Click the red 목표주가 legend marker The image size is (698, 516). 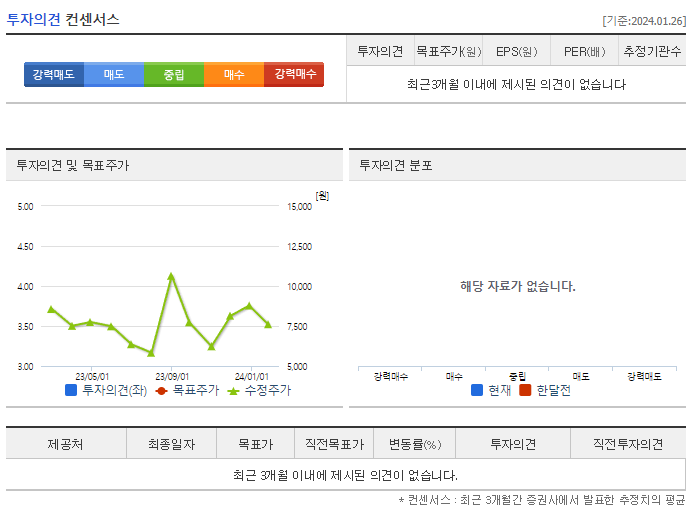click(161, 390)
